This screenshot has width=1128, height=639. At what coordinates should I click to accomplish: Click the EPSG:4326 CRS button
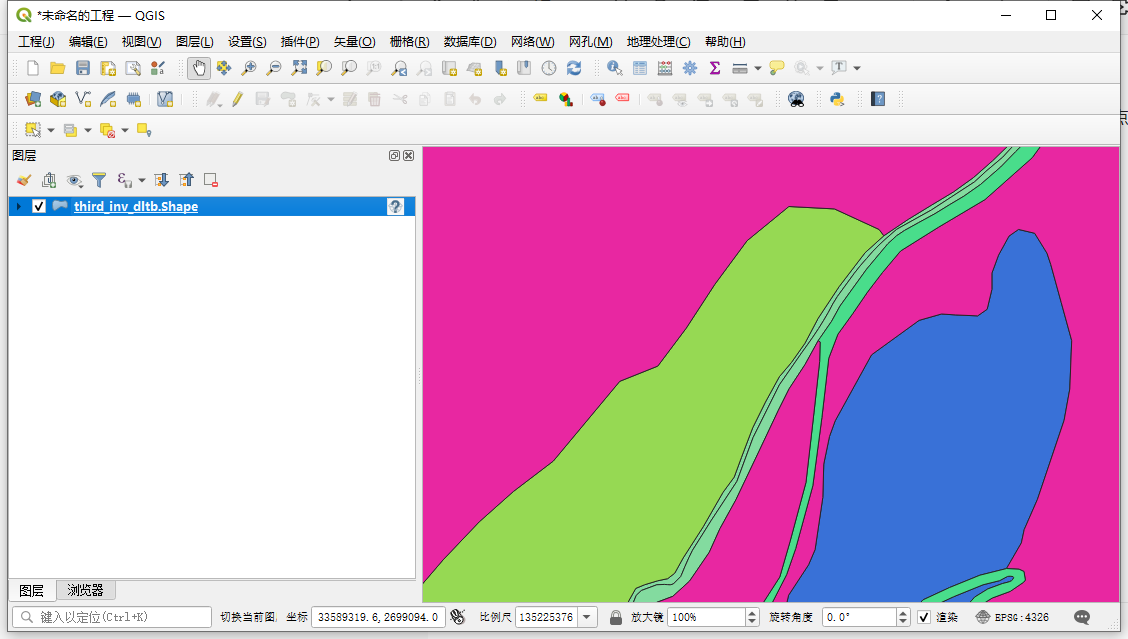coord(1013,617)
